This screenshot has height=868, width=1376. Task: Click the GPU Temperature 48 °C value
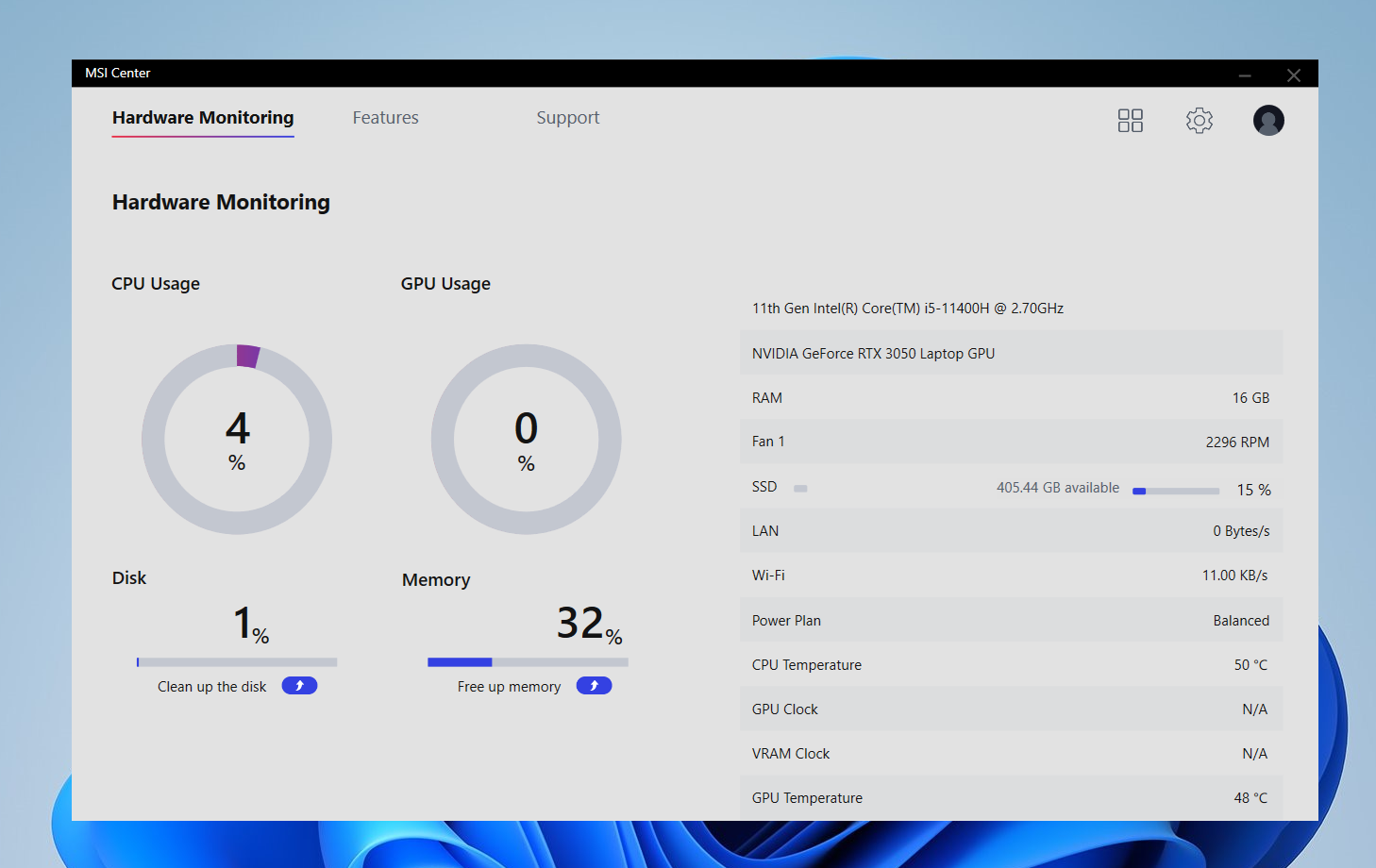pyautogui.click(x=1250, y=798)
